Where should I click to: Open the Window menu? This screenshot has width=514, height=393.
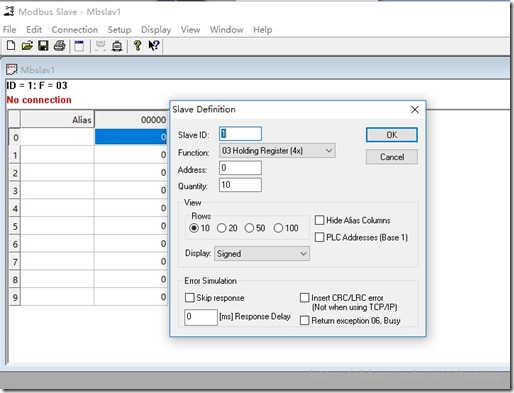pos(227,30)
